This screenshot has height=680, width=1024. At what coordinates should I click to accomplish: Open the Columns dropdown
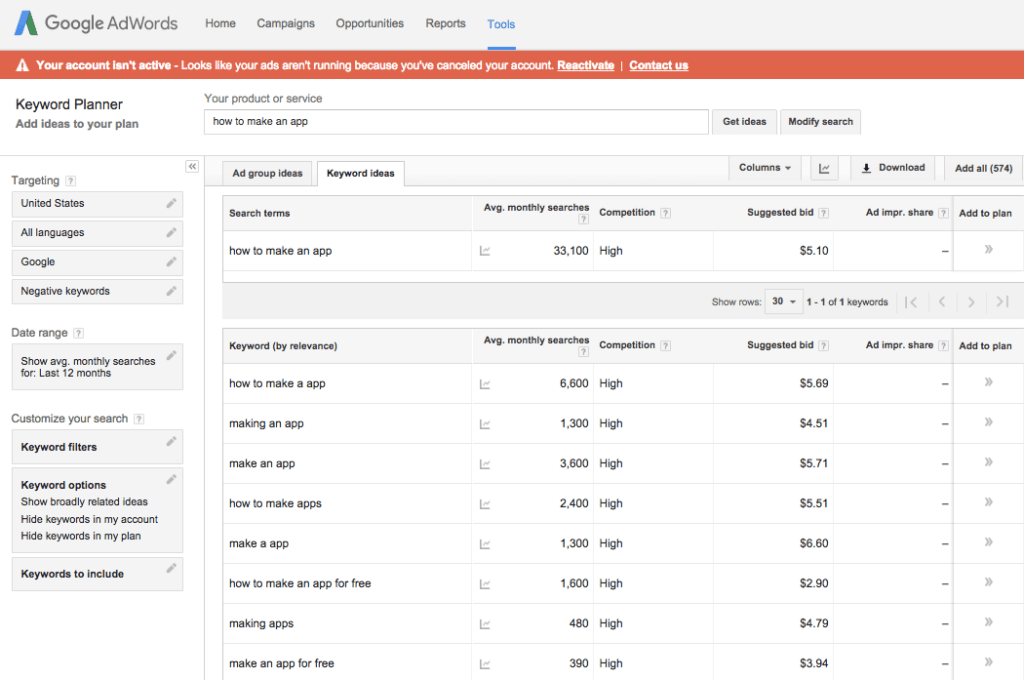[764, 168]
